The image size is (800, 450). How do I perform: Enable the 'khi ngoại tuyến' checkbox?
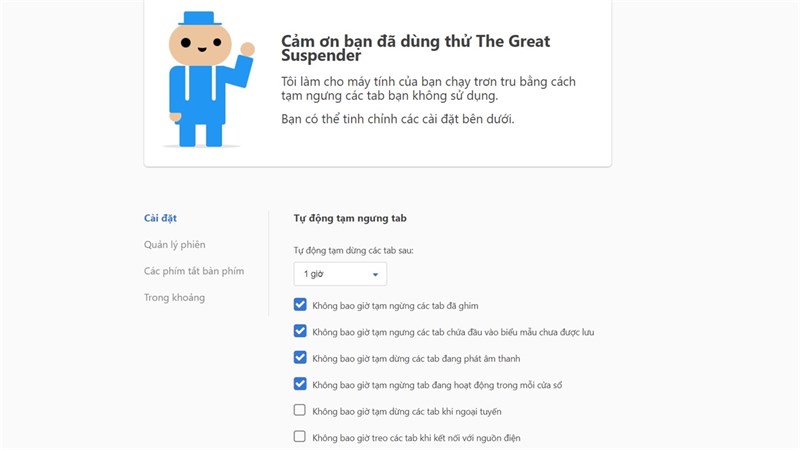(x=300, y=410)
